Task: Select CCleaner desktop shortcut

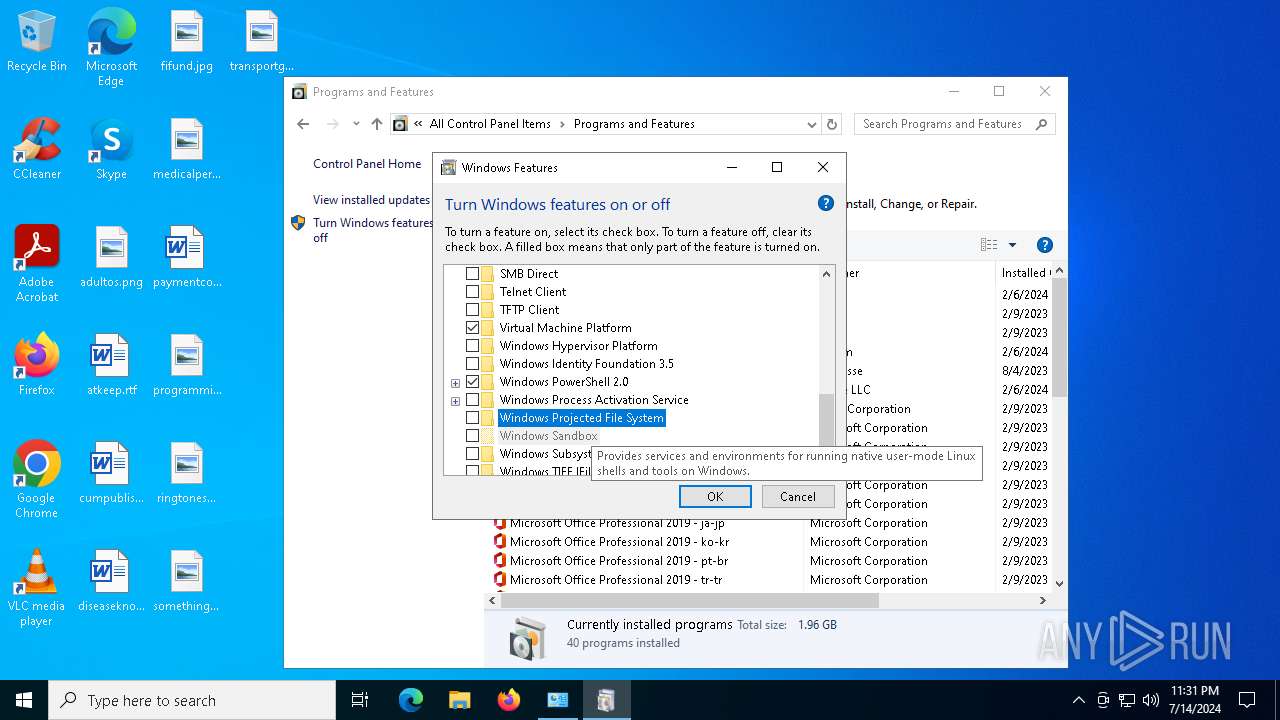Action: tap(37, 150)
